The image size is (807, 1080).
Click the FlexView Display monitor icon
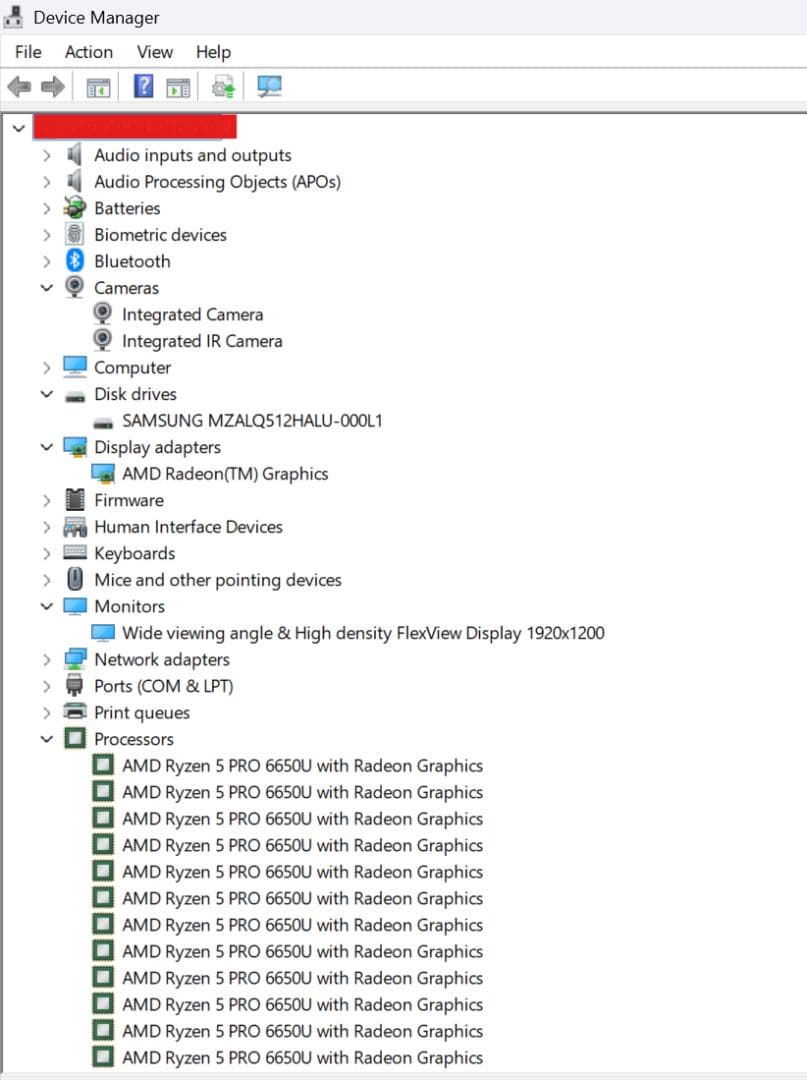pos(103,632)
